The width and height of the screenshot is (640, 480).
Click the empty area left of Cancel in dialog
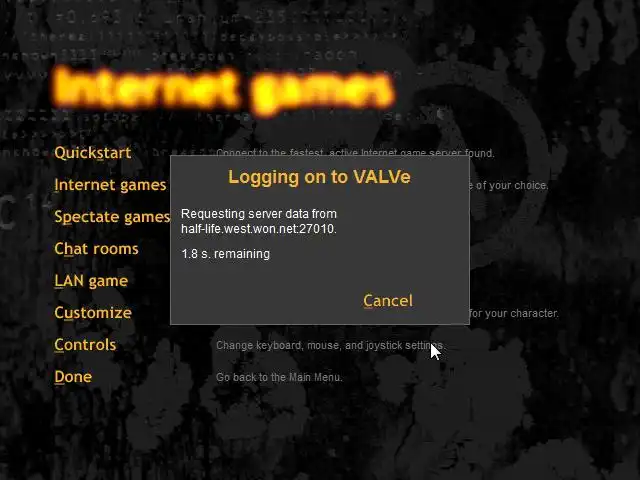(x=265, y=301)
